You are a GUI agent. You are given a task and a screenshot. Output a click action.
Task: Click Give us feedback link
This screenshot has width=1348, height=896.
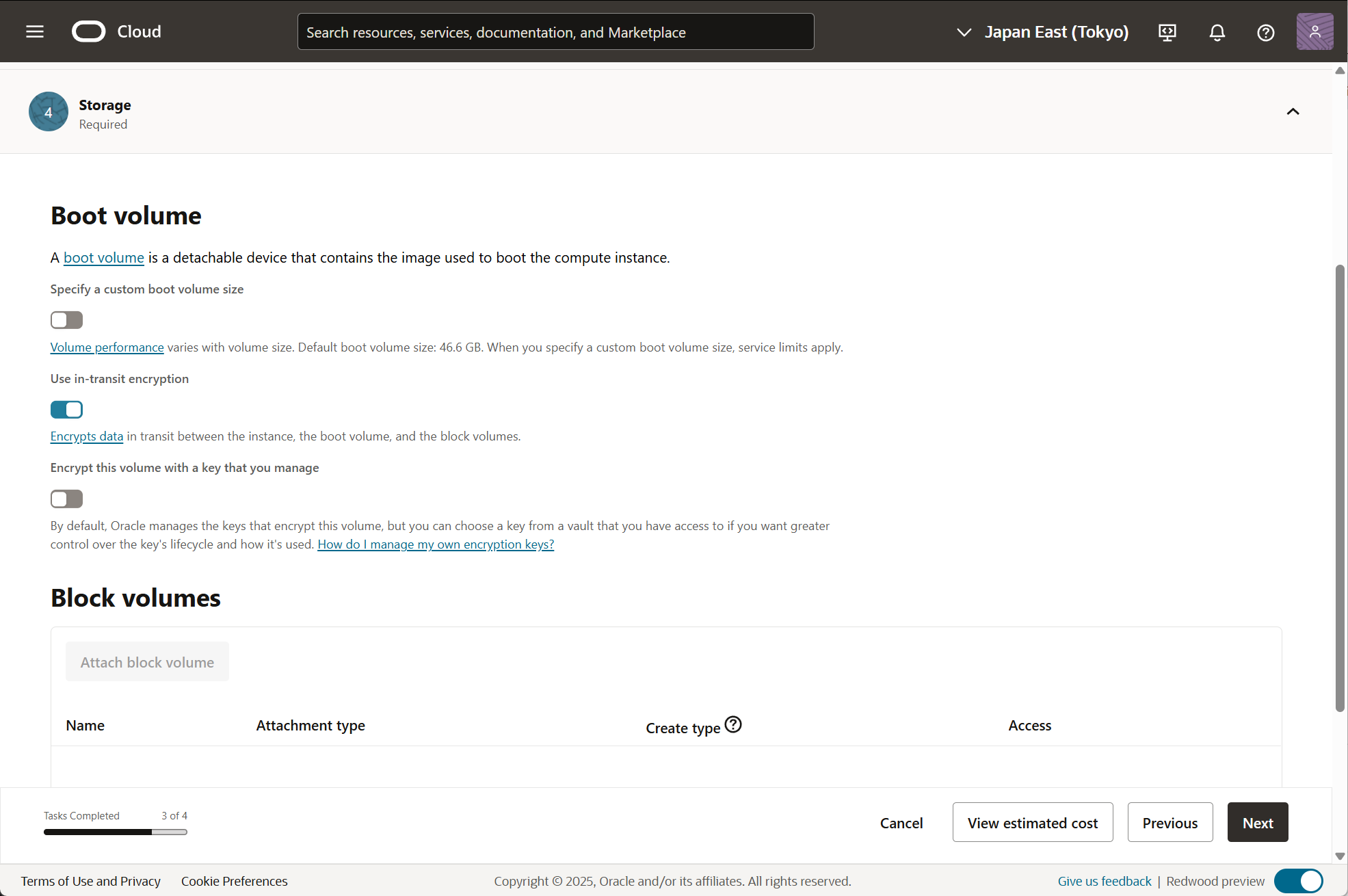pos(1105,881)
